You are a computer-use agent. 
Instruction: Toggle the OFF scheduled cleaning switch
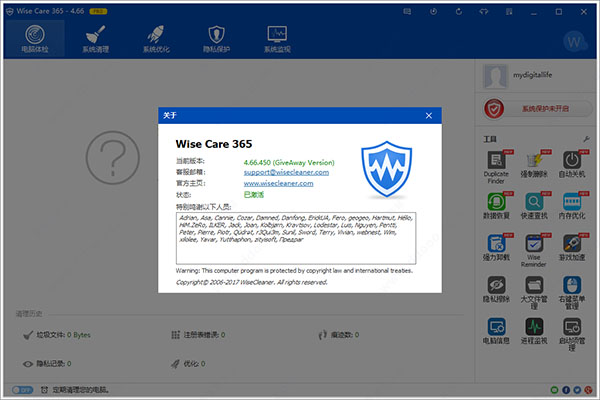(22, 390)
